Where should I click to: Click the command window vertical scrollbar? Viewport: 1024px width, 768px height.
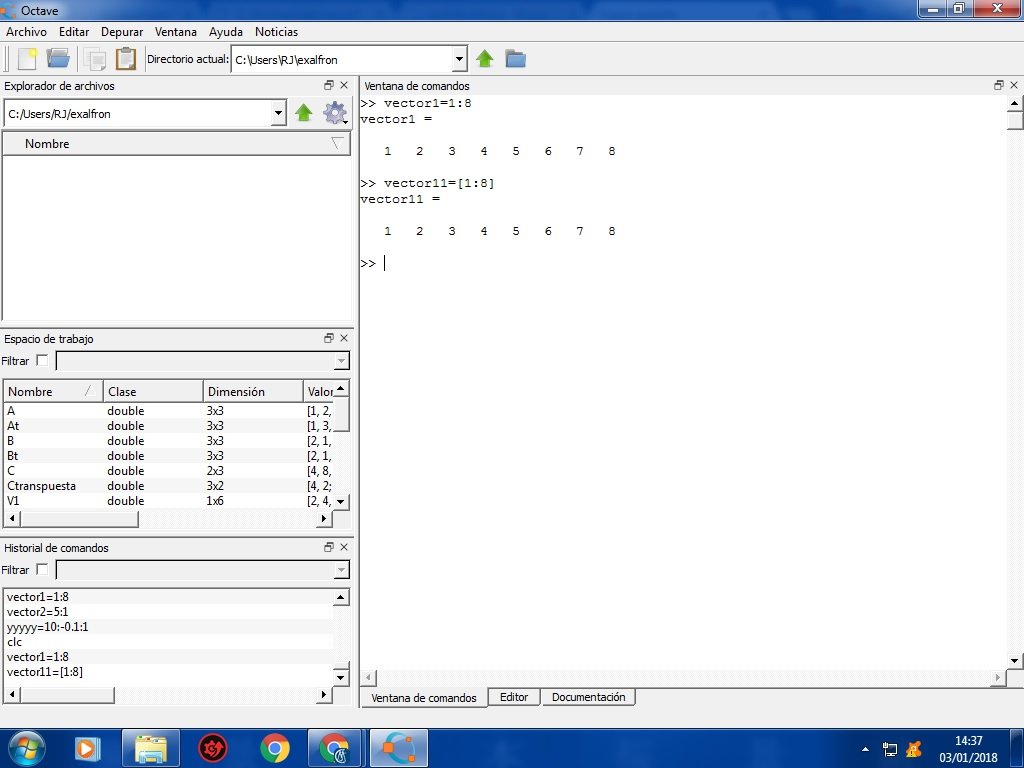pyautogui.click(x=1013, y=120)
